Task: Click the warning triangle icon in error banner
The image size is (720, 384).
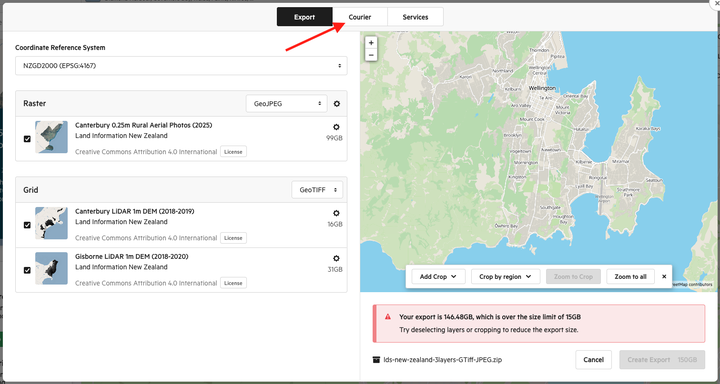Action: click(388, 317)
